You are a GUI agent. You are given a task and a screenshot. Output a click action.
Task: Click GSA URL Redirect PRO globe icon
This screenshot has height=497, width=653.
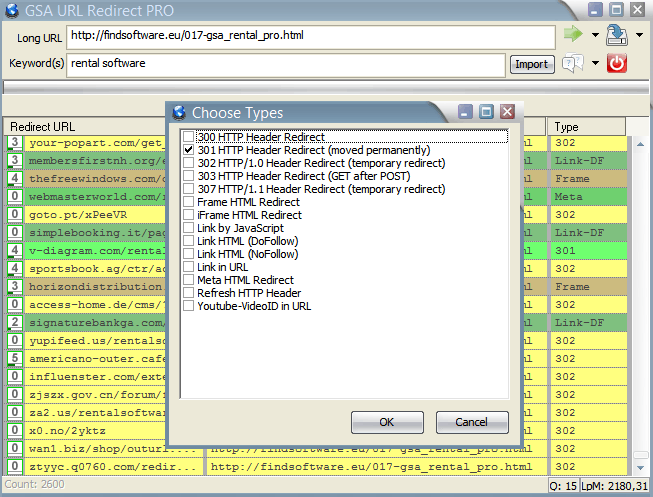point(12,10)
